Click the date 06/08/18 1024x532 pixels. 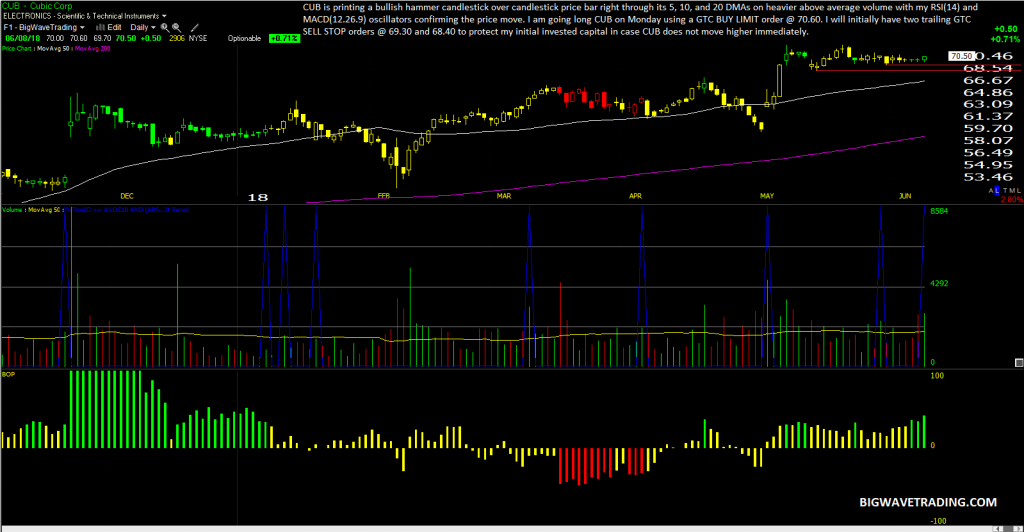click(22, 39)
